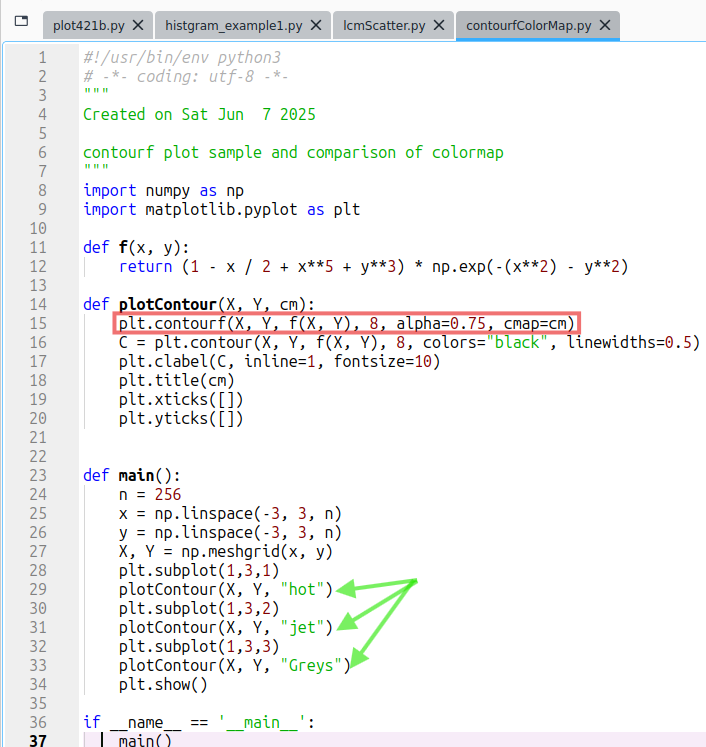Click the 'main()' call on line 37
The image size is (706, 747).
click(145, 741)
